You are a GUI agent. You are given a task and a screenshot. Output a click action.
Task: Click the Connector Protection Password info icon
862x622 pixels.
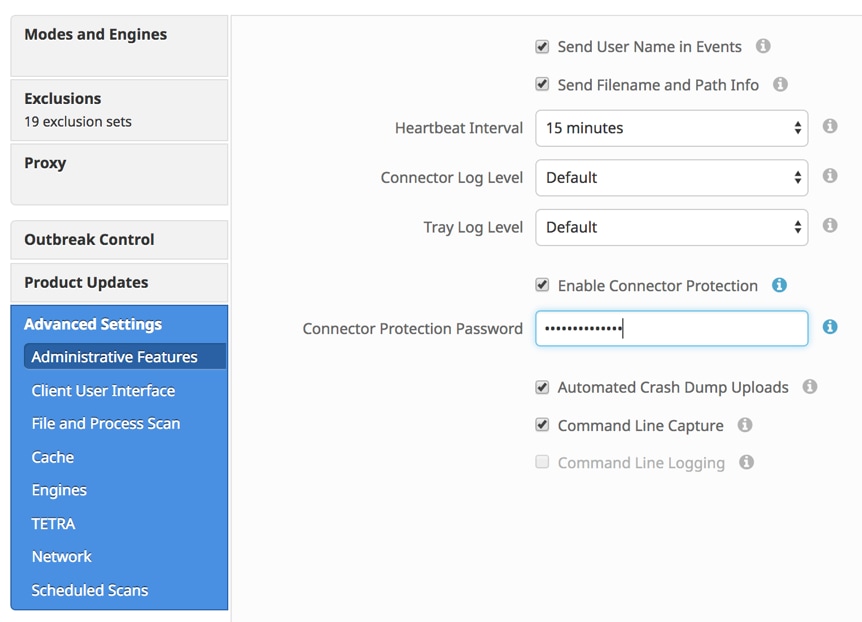tap(830, 327)
